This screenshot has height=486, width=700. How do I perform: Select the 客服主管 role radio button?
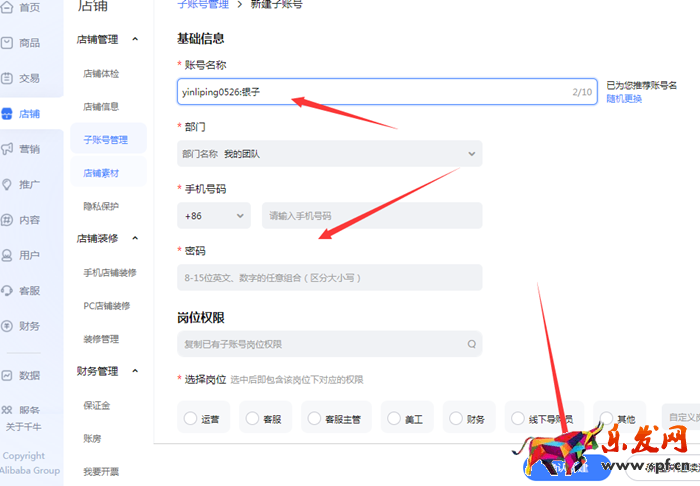tap(314, 418)
